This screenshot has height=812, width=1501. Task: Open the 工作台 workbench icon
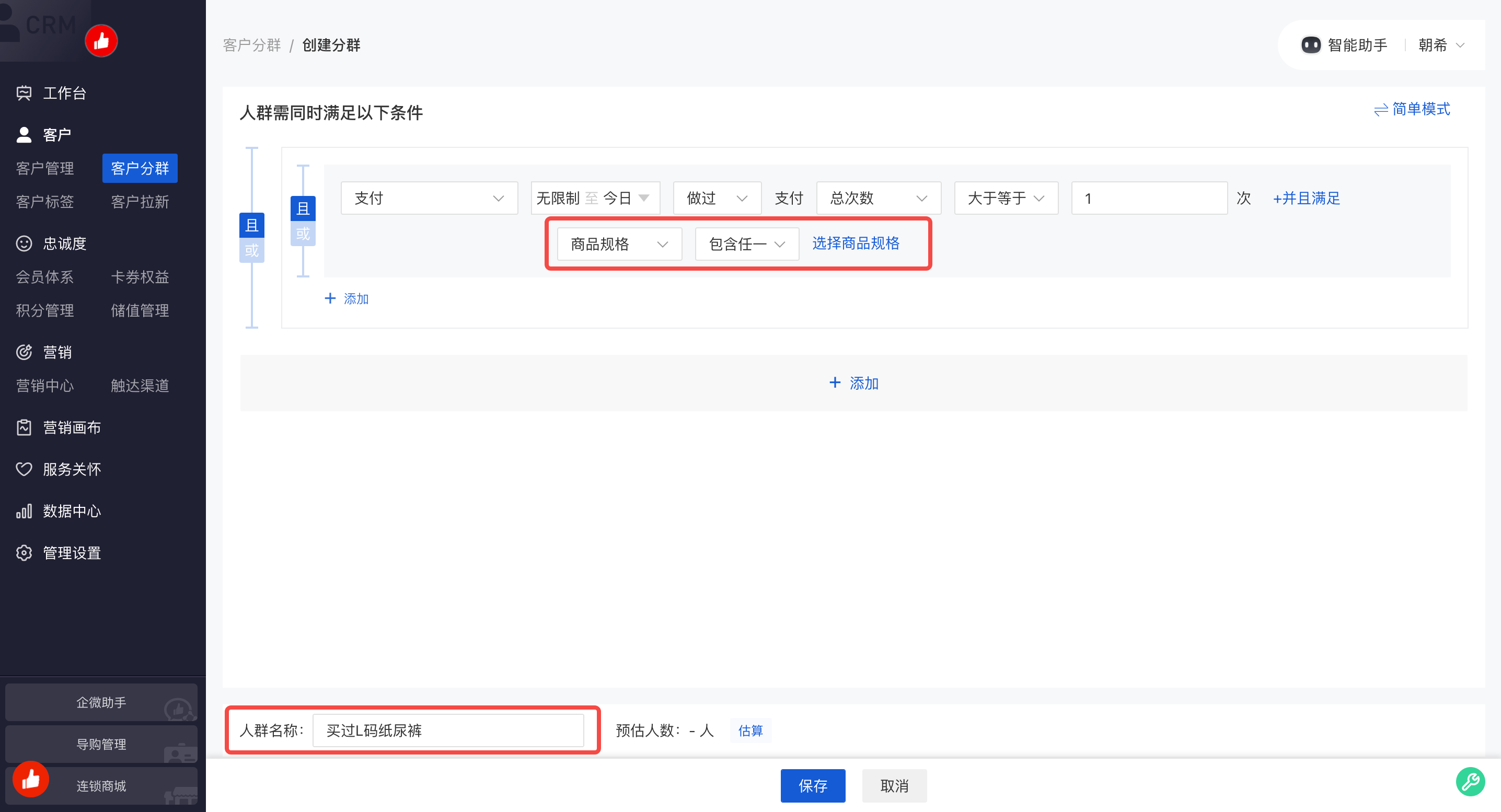tap(24, 93)
